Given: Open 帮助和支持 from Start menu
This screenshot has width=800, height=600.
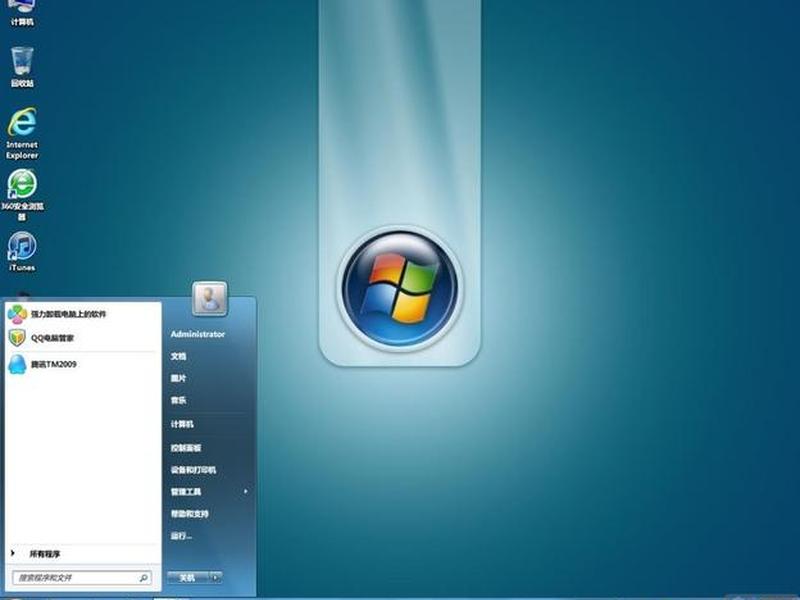Looking at the screenshot, I should [189, 514].
